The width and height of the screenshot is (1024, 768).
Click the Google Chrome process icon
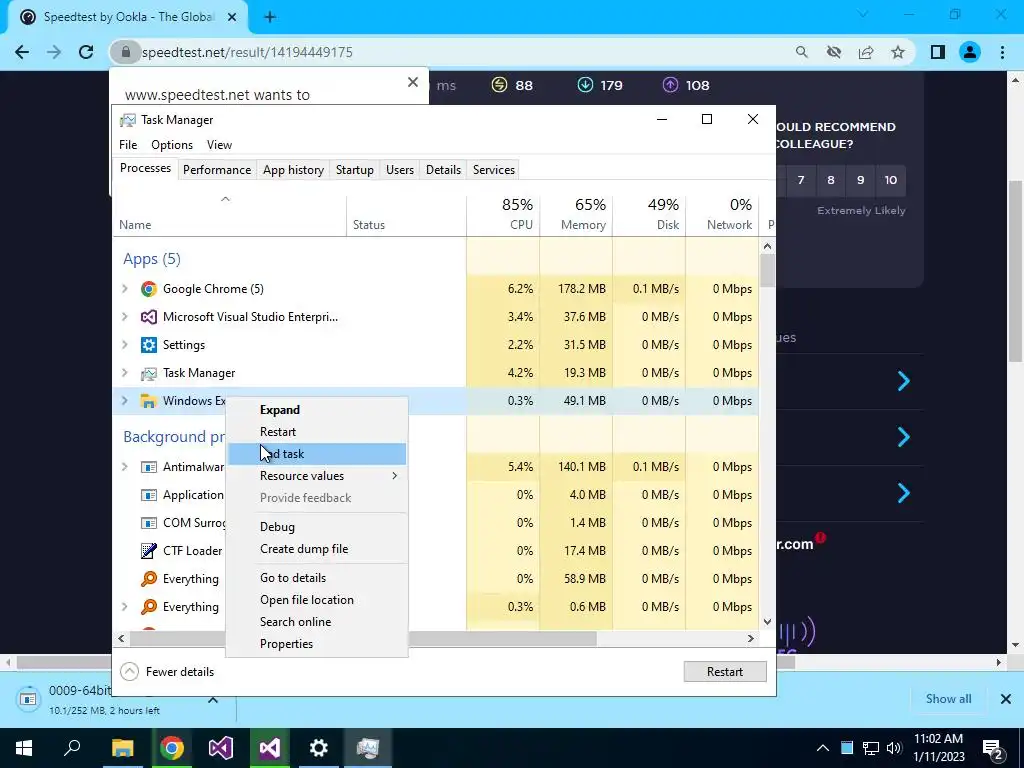pos(149,289)
